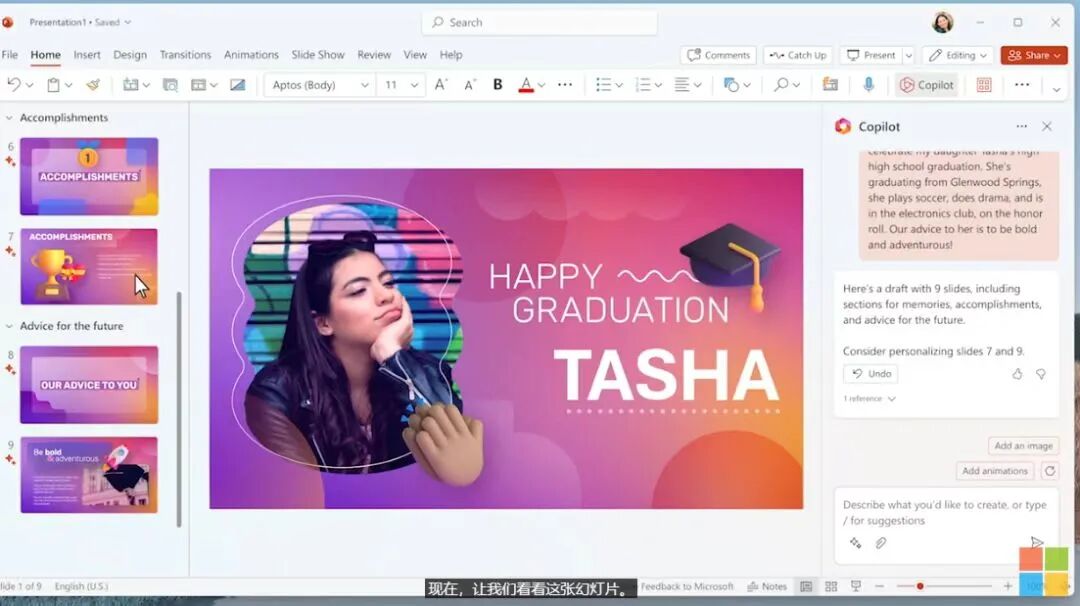This screenshot has height=606, width=1080.
Task: Click thumbs up on Copilot response
Action: 1017,374
